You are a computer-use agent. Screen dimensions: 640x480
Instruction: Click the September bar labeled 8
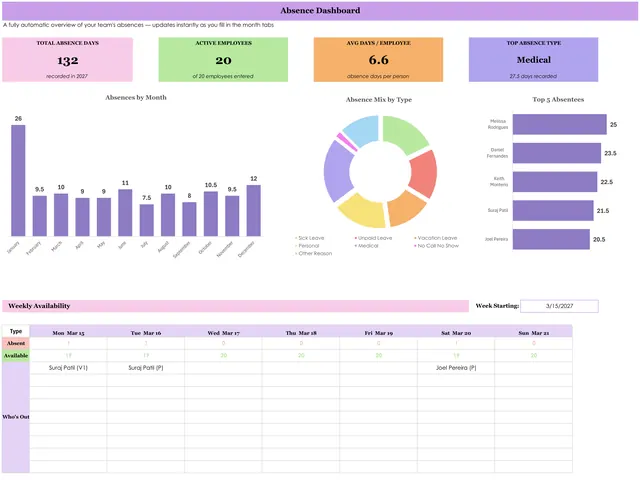tap(189, 219)
